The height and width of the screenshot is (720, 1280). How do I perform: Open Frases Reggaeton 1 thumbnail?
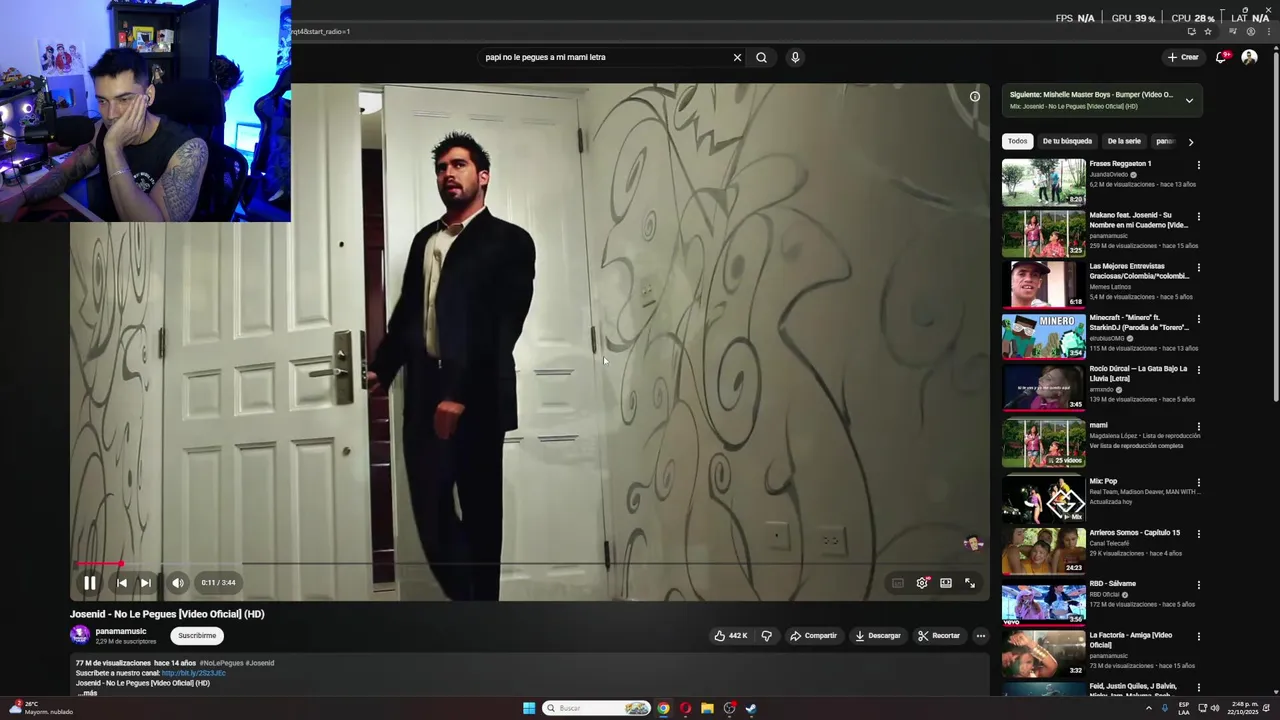[x=1043, y=182]
